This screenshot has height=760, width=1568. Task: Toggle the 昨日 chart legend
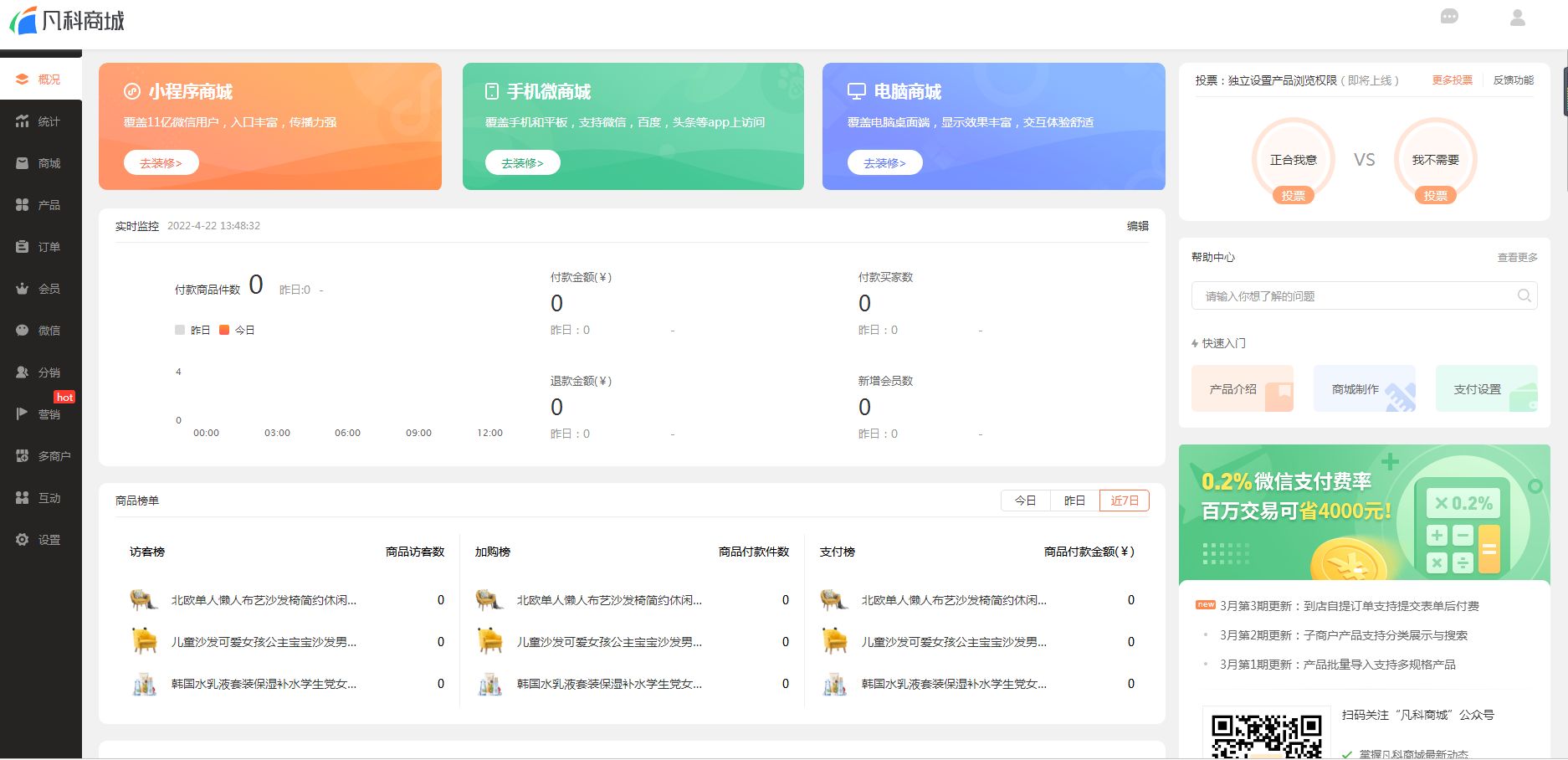coord(192,331)
